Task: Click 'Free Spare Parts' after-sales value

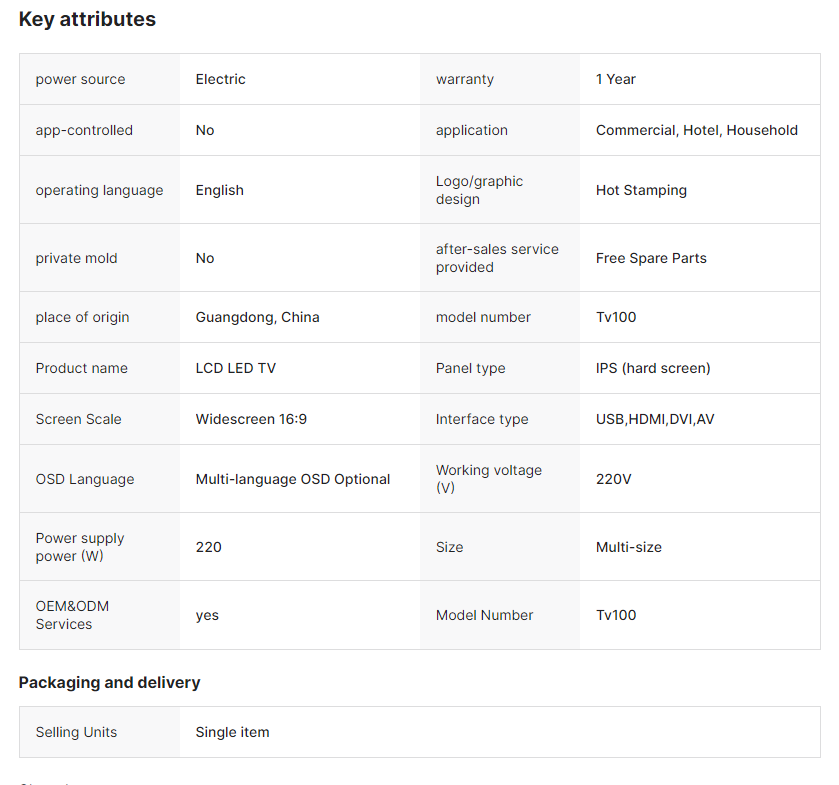Action: click(651, 258)
